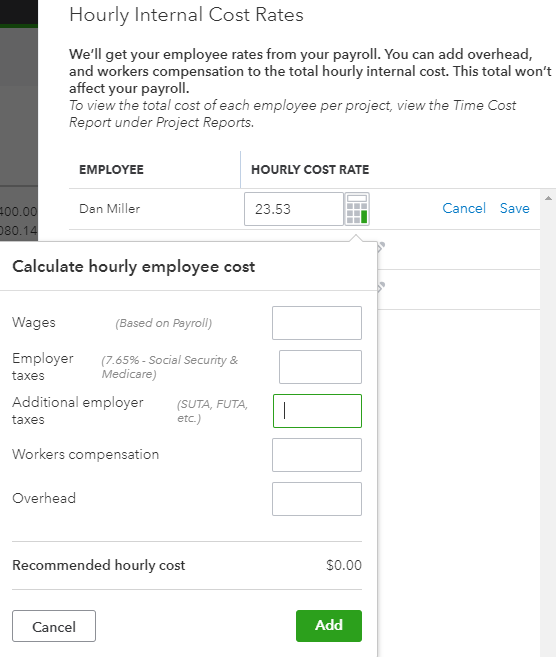
Task: Click the Save link for Dan Miller
Action: pos(515,208)
